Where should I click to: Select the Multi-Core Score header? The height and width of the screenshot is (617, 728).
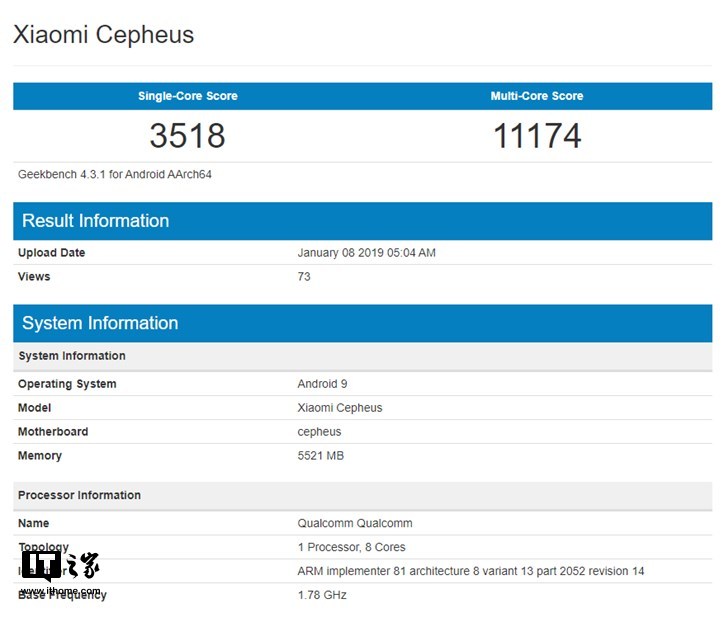[537, 96]
